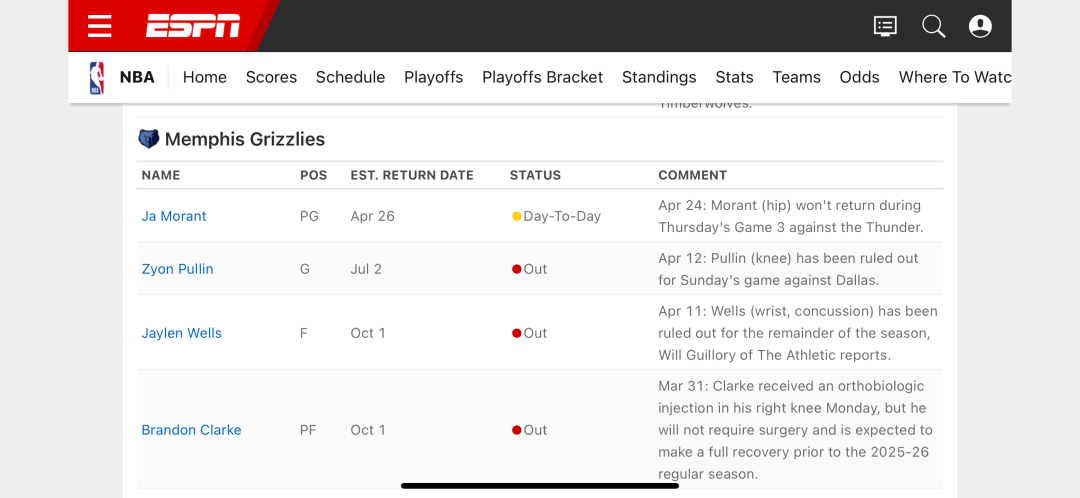This screenshot has width=1080, height=498.
Task: Open Ja Morant's player page
Action: pyautogui.click(x=174, y=216)
